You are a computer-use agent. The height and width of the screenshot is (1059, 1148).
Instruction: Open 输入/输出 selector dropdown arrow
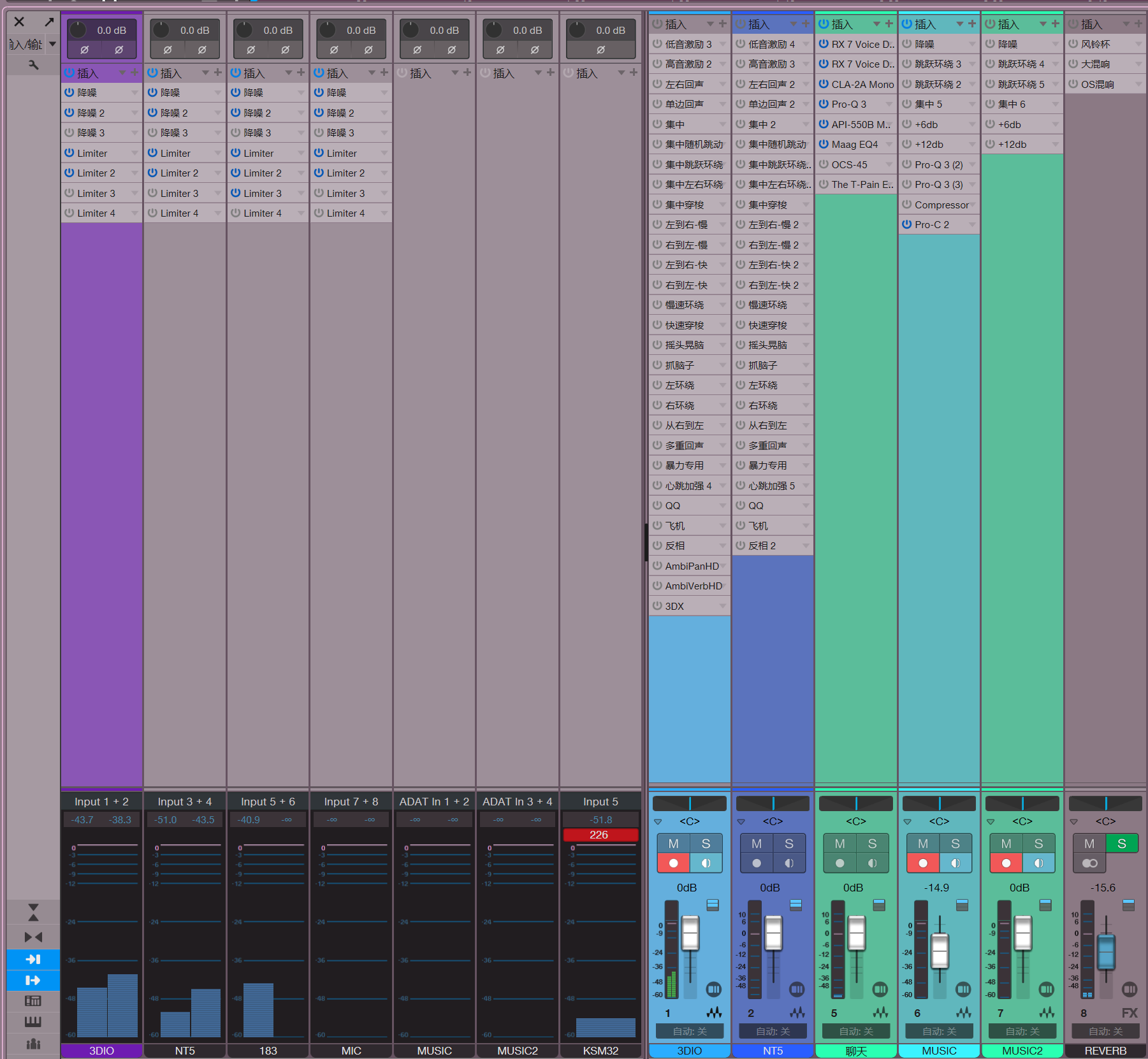click(x=52, y=44)
